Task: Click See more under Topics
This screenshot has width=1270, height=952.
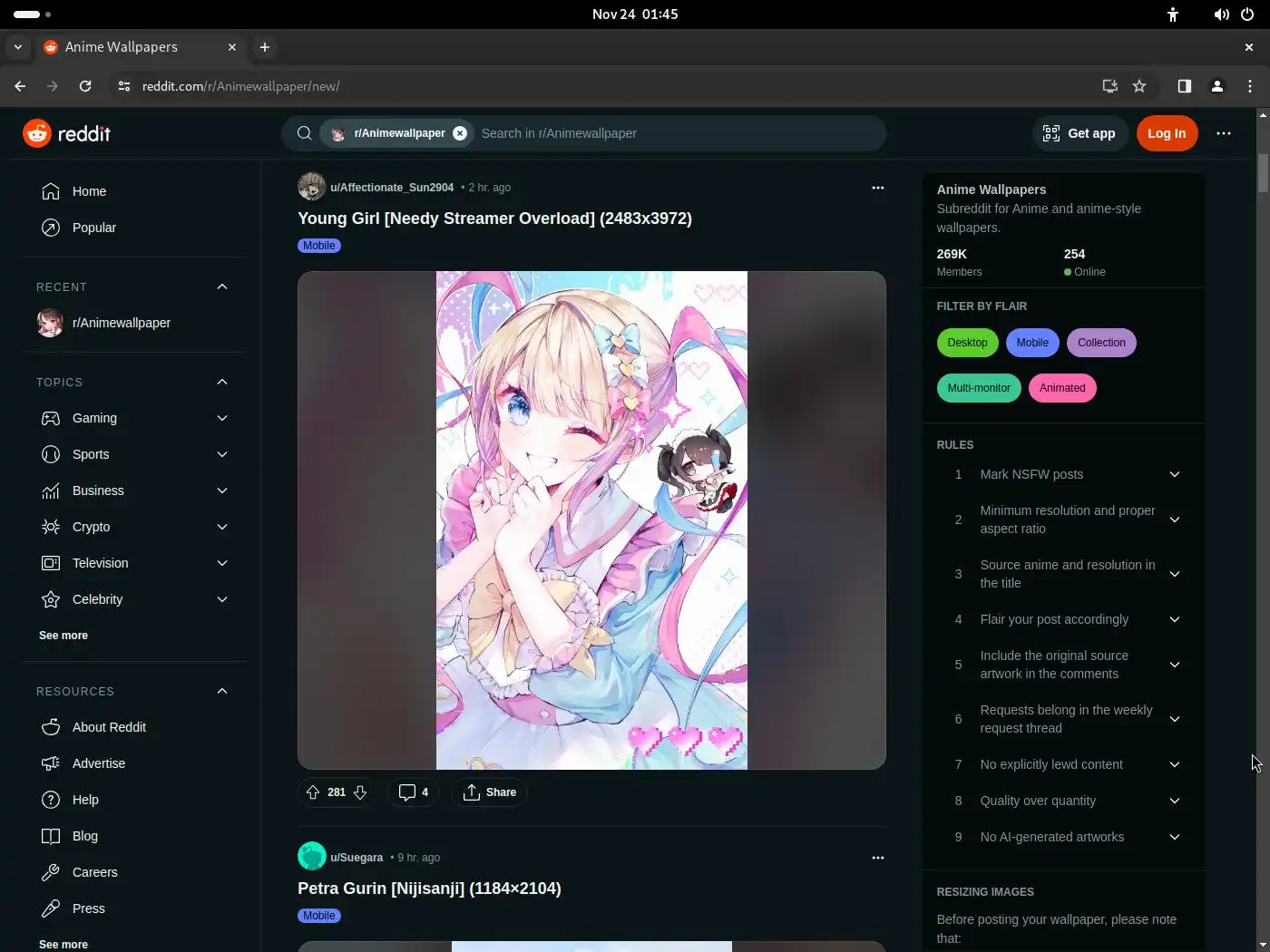Action: click(x=63, y=636)
